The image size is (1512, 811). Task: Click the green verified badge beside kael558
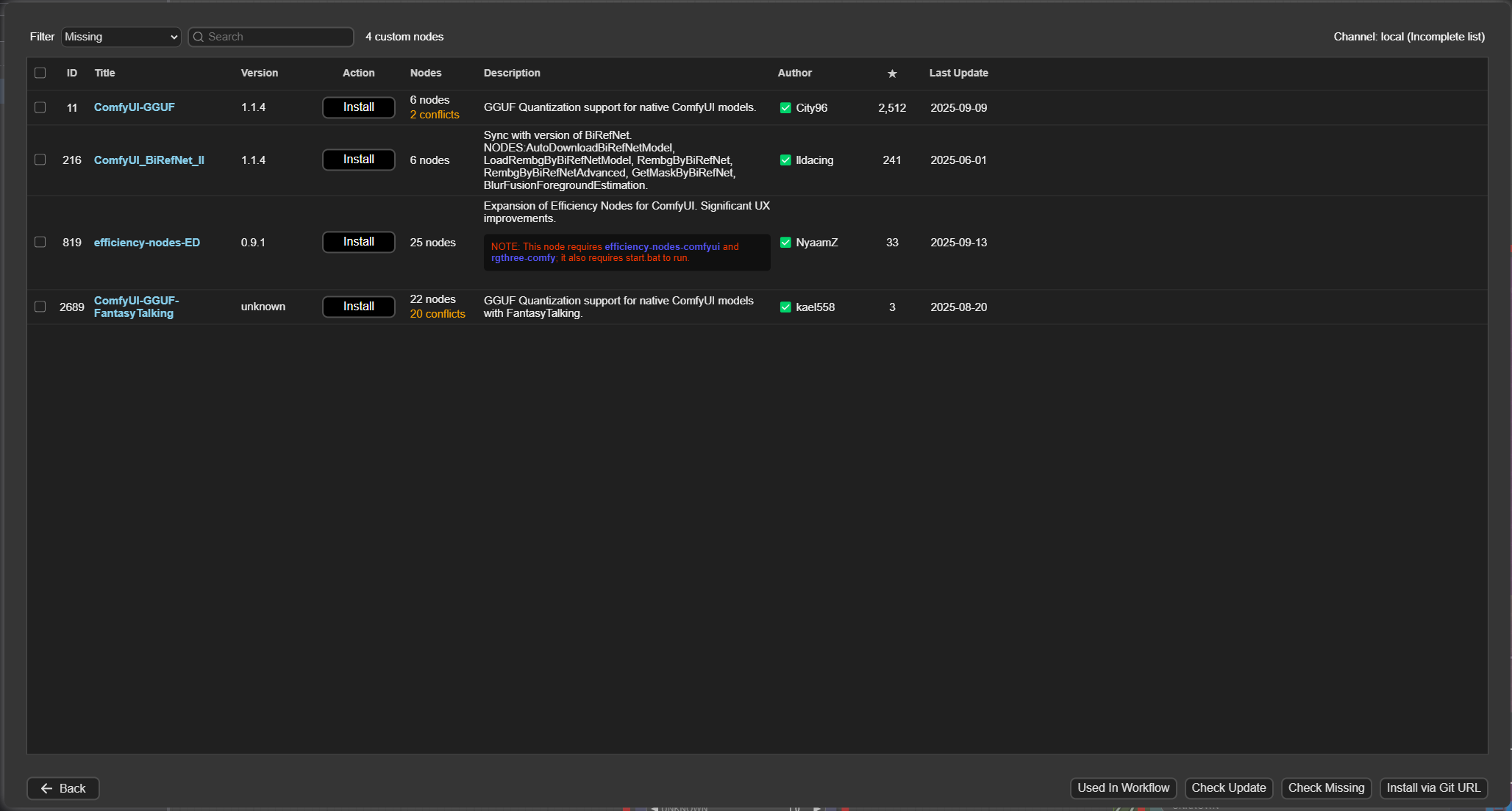pos(785,307)
